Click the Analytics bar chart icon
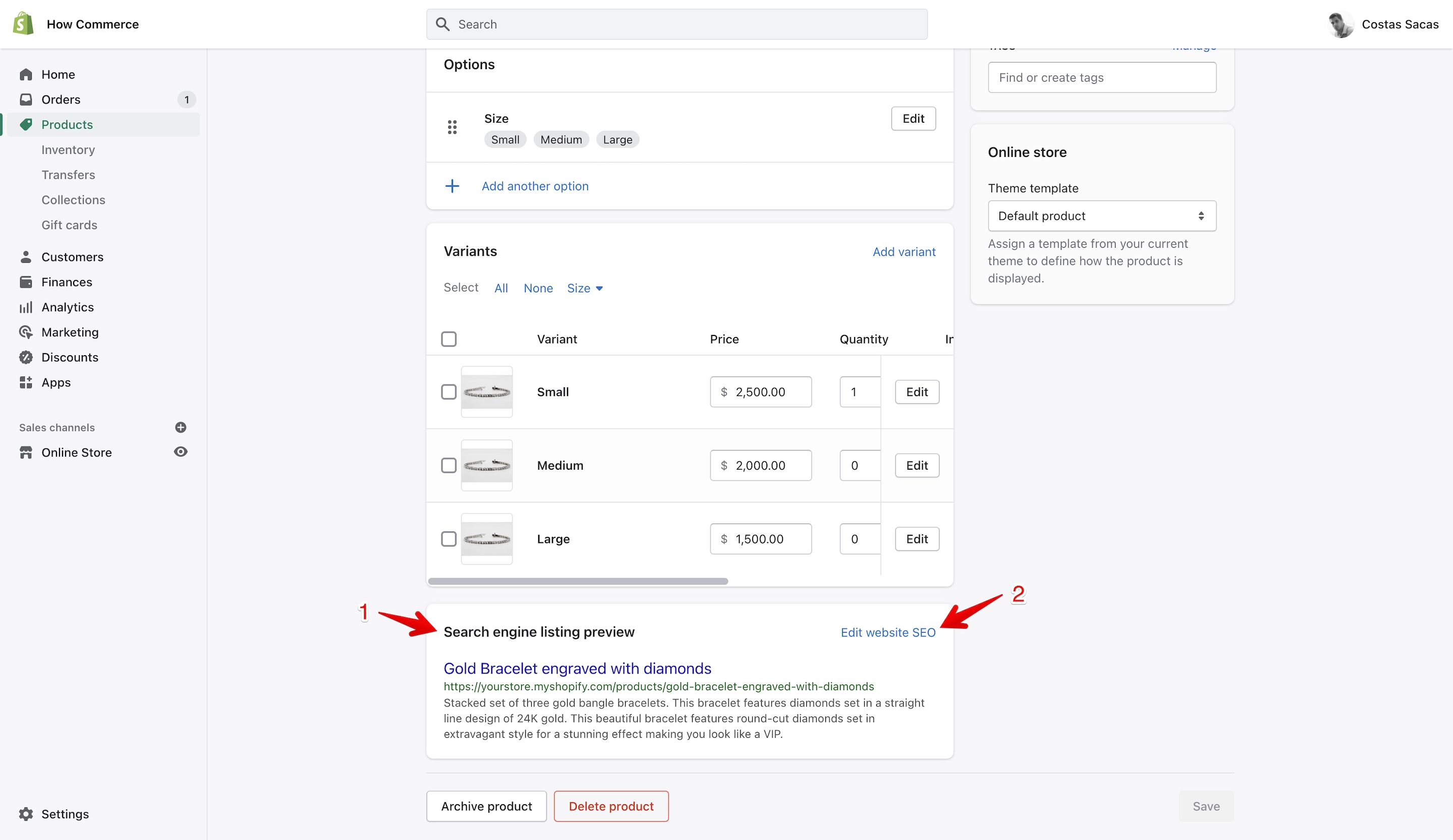Viewport: 1453px width, 840px height. tap(26, 307)
